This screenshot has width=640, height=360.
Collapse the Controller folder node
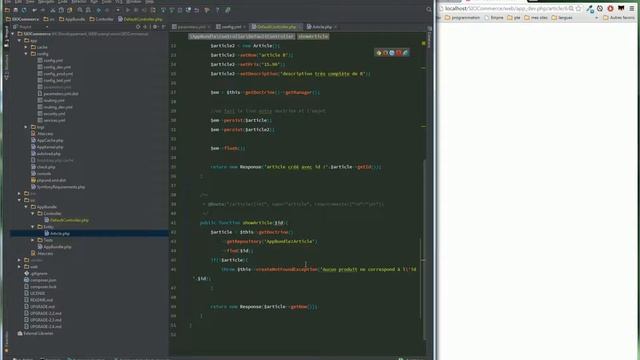(33, 213)
